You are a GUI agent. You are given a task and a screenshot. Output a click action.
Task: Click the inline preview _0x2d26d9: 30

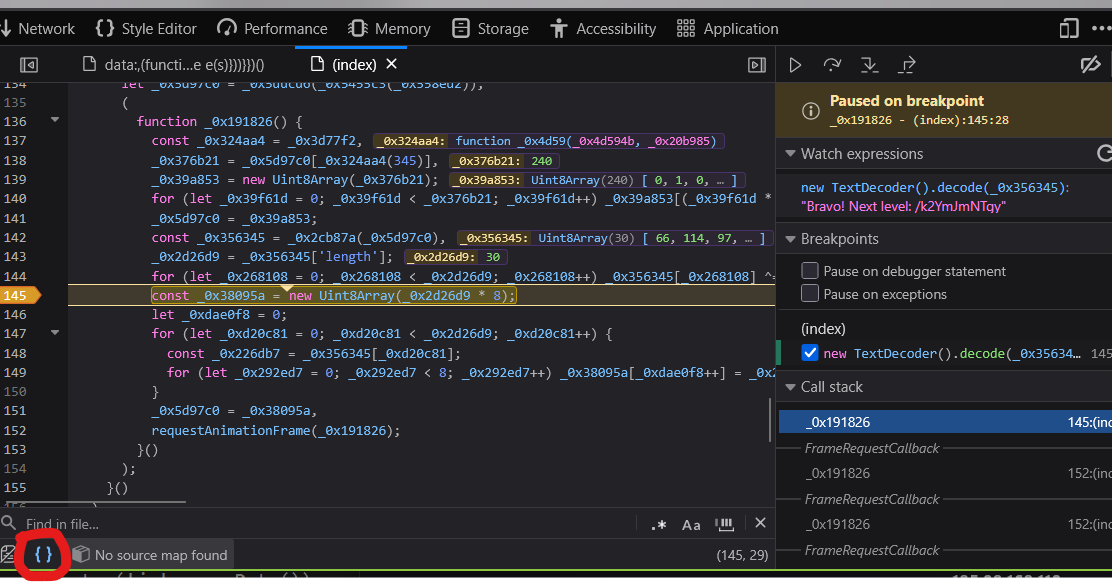click(456, 257)
